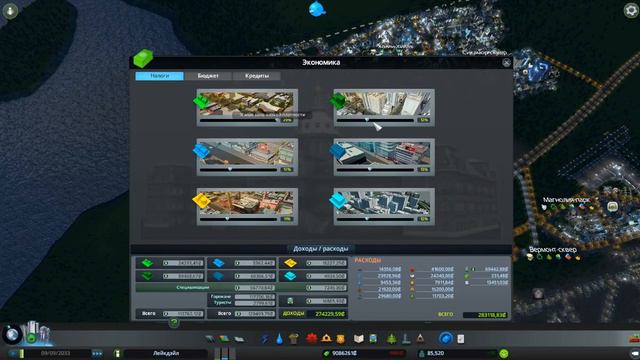
Task: Open the Policies document panel
Action: tap(460, 339)
